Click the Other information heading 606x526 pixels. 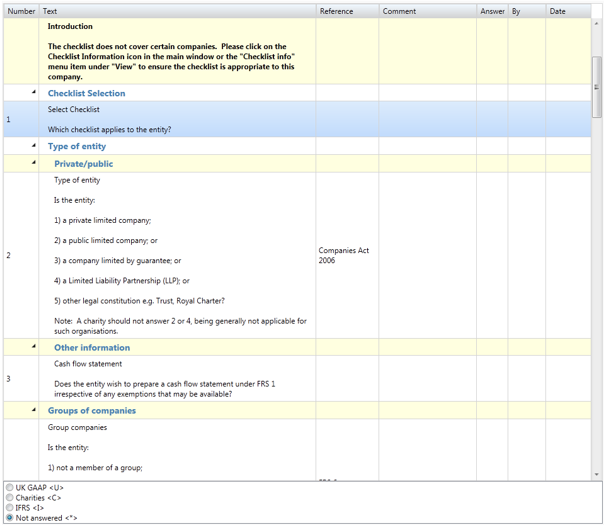pos(92,347)
